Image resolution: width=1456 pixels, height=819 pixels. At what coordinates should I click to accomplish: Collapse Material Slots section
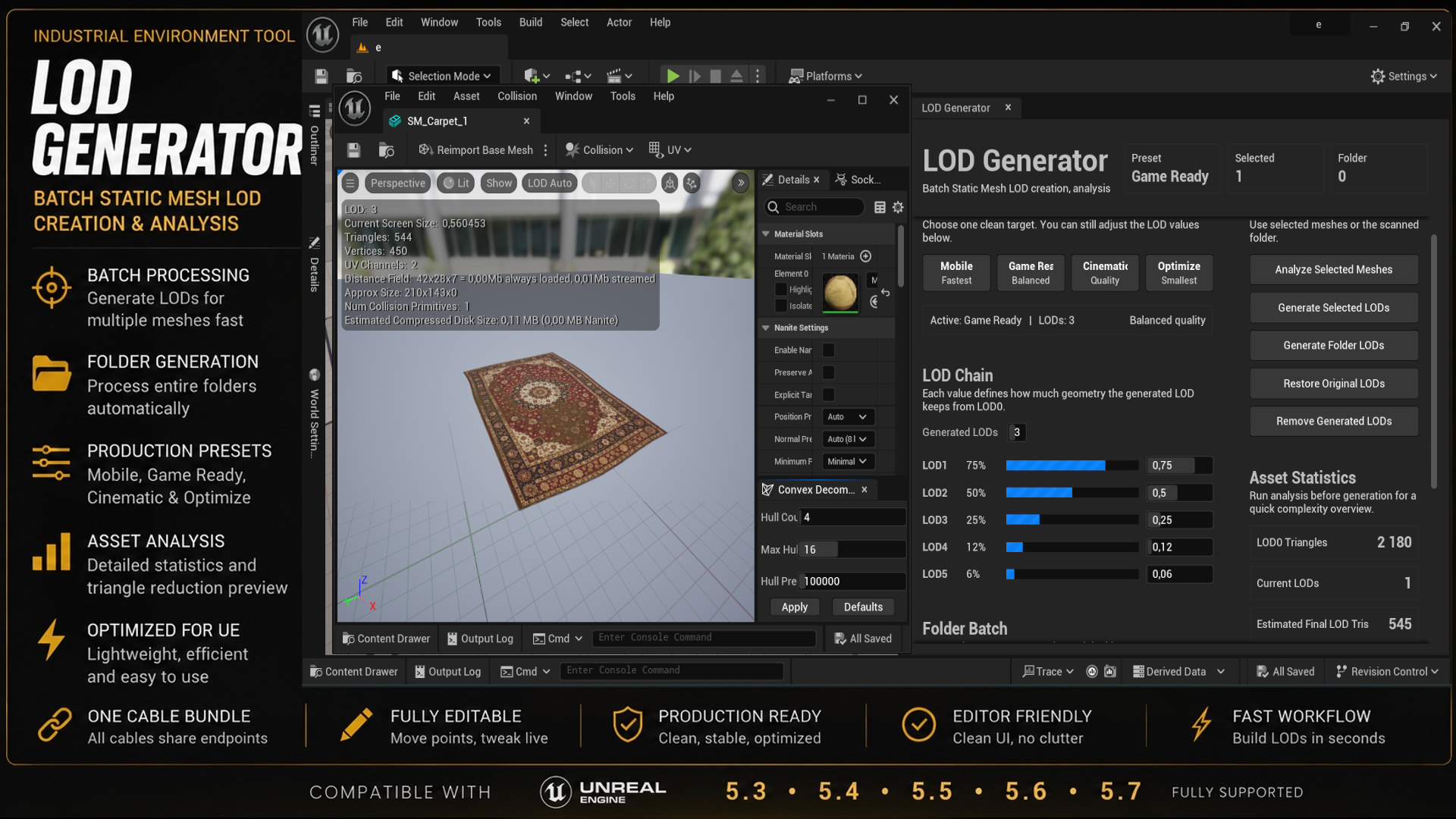(x=766, y=234)
